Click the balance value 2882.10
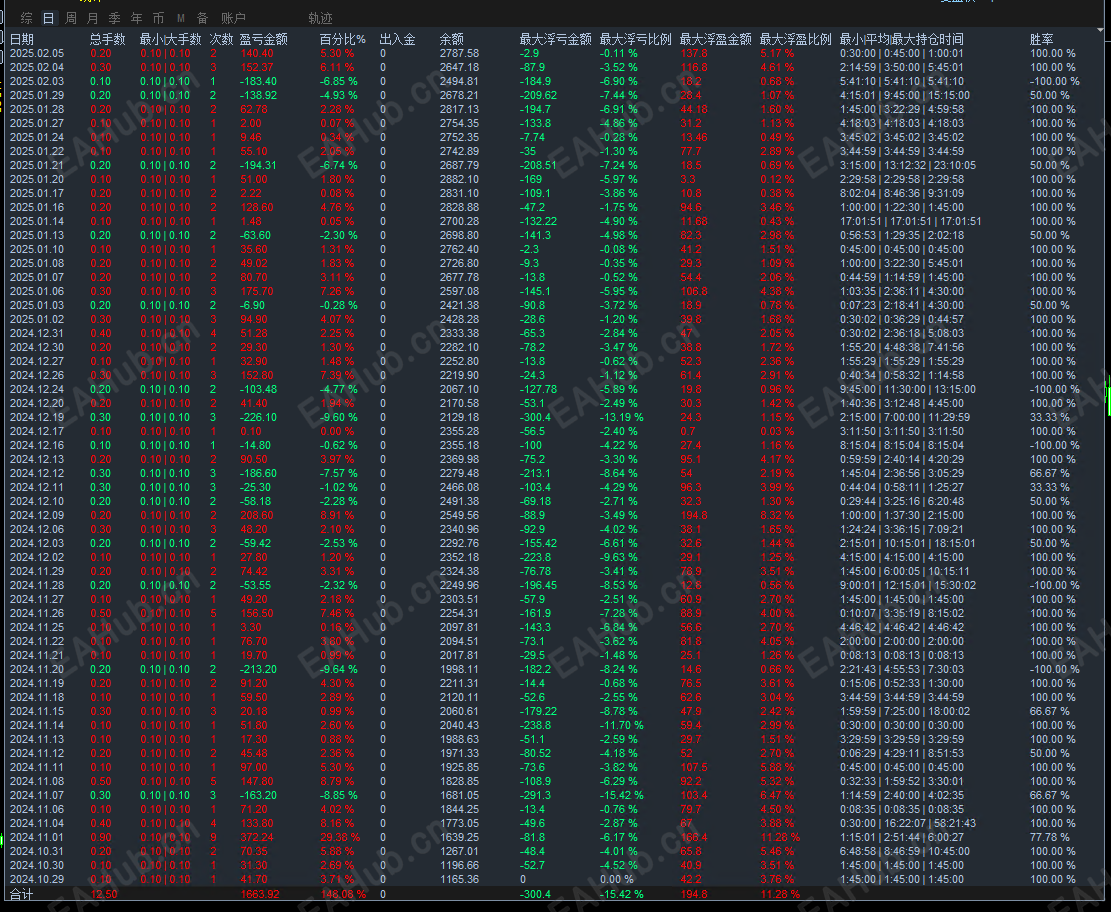1111x912 pixels. pos(459,179)
